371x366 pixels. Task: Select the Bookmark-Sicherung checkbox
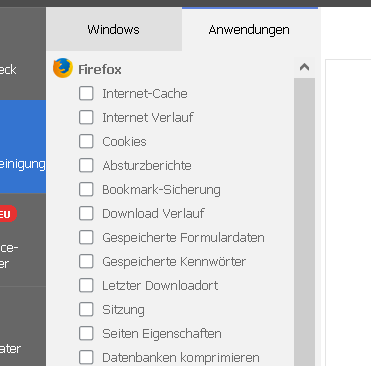[86, 189]
